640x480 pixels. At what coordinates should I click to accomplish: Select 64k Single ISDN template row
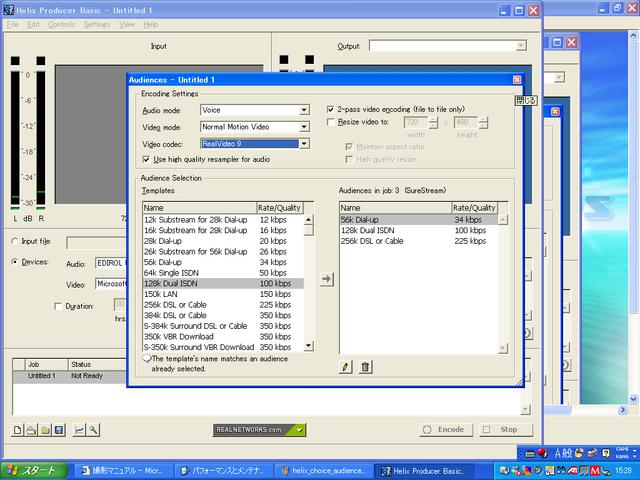click(x=223, y=273)
